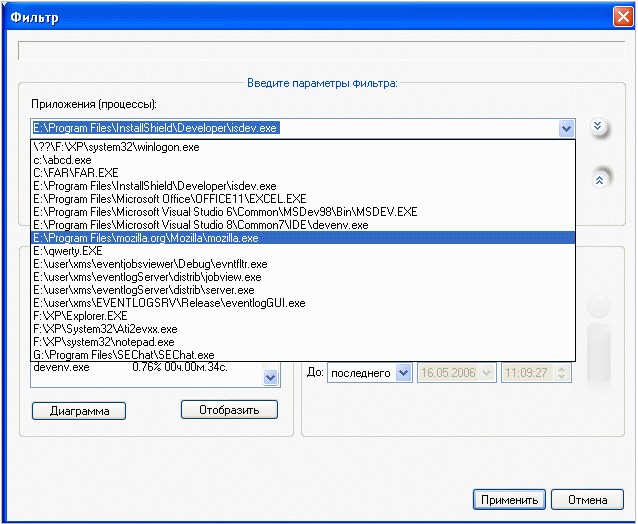Click the double-chevron up collapse icon

(x=598, y=179)
